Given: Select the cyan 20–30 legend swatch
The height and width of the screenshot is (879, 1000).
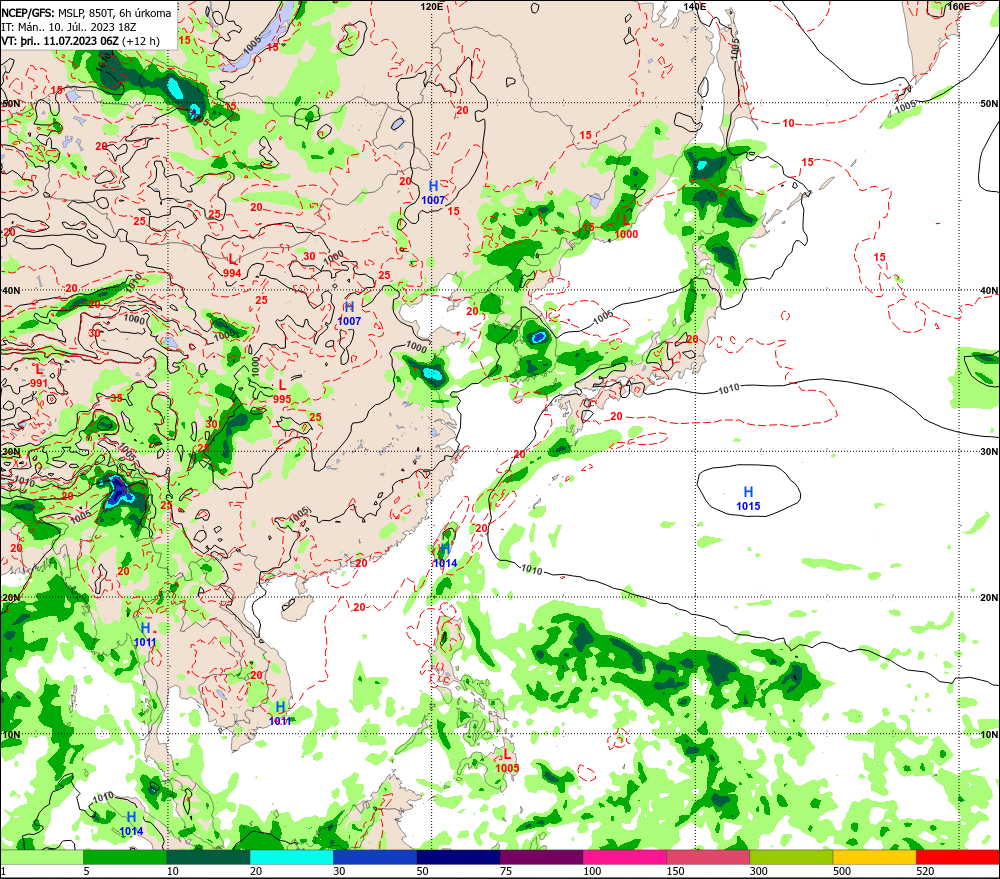Looking at the screenshot, I should click(x=291, y=857).
